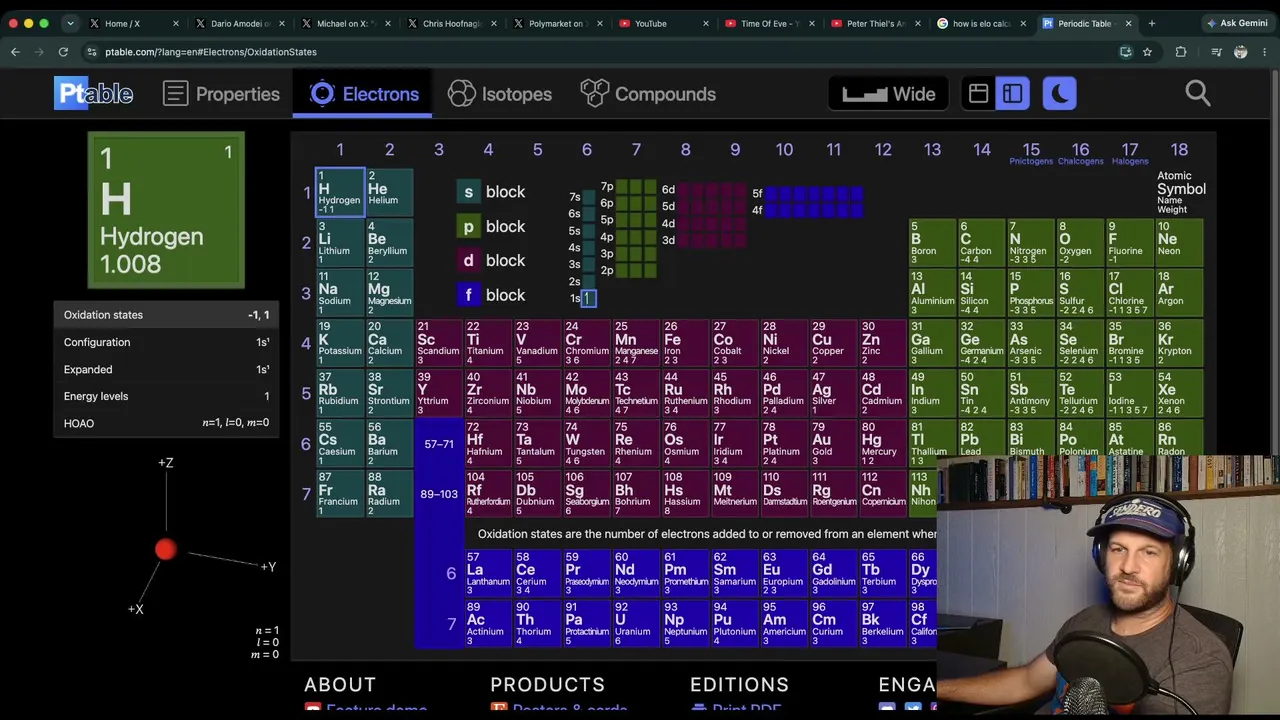This screenshot has height=720, width=1280.
Task: Select the Hydrogen cell in the table
Action: [x=340, y=192]
